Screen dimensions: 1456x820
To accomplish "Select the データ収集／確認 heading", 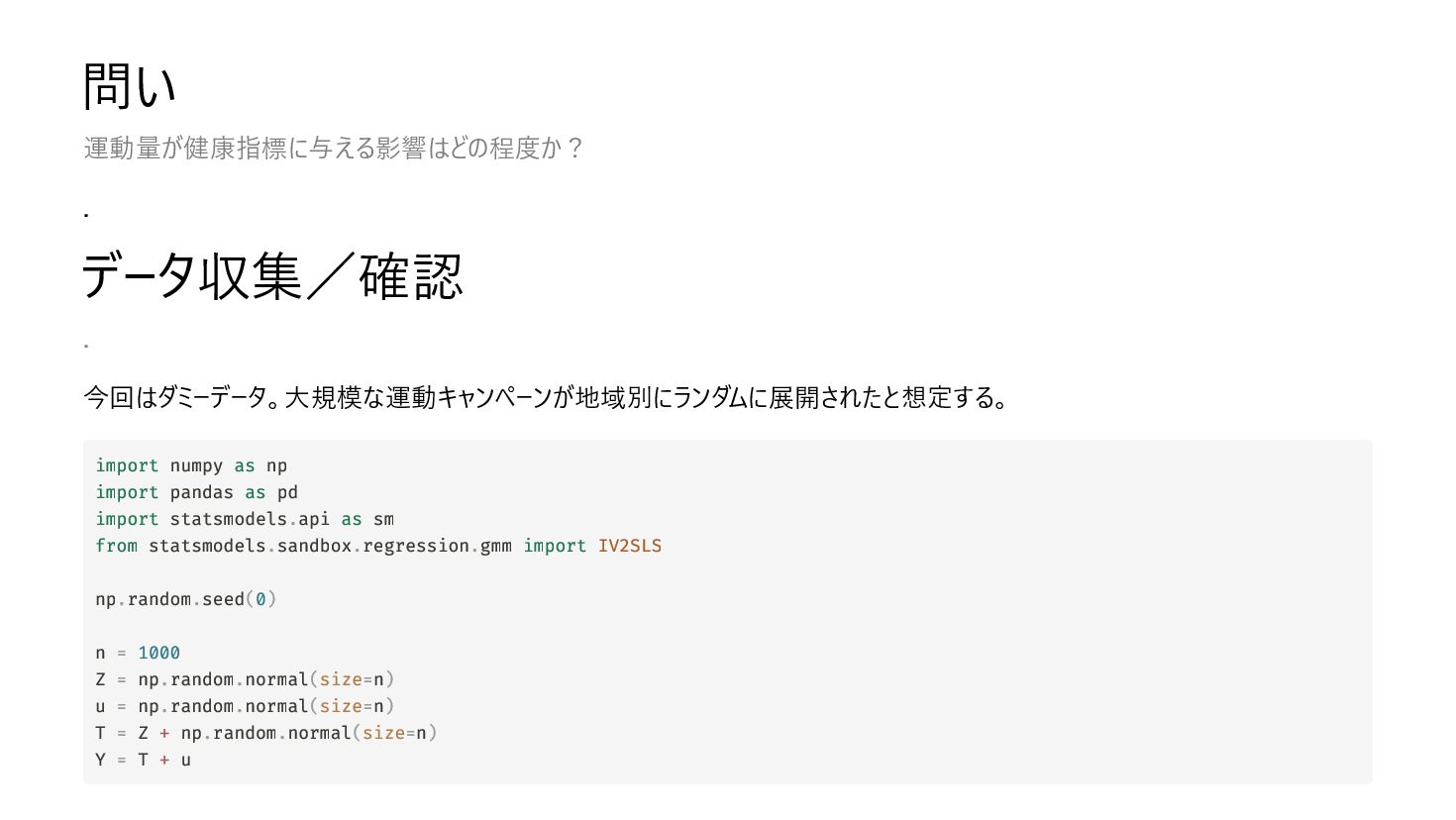I will (272, 276).
